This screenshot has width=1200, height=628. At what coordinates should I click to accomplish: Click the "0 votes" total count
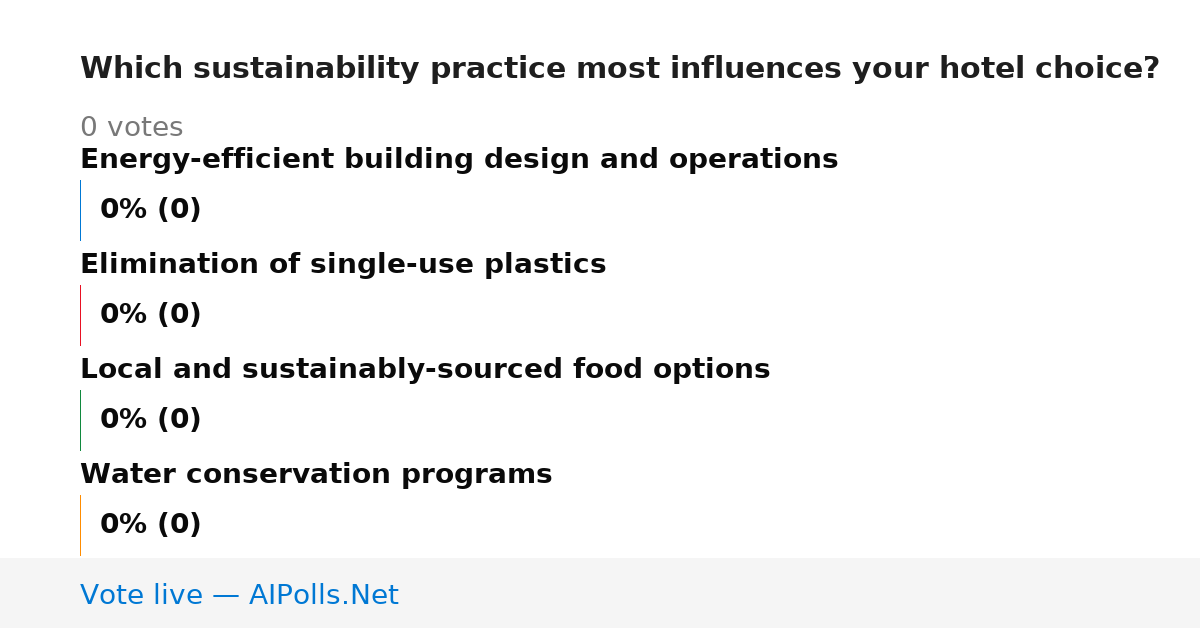131,128
